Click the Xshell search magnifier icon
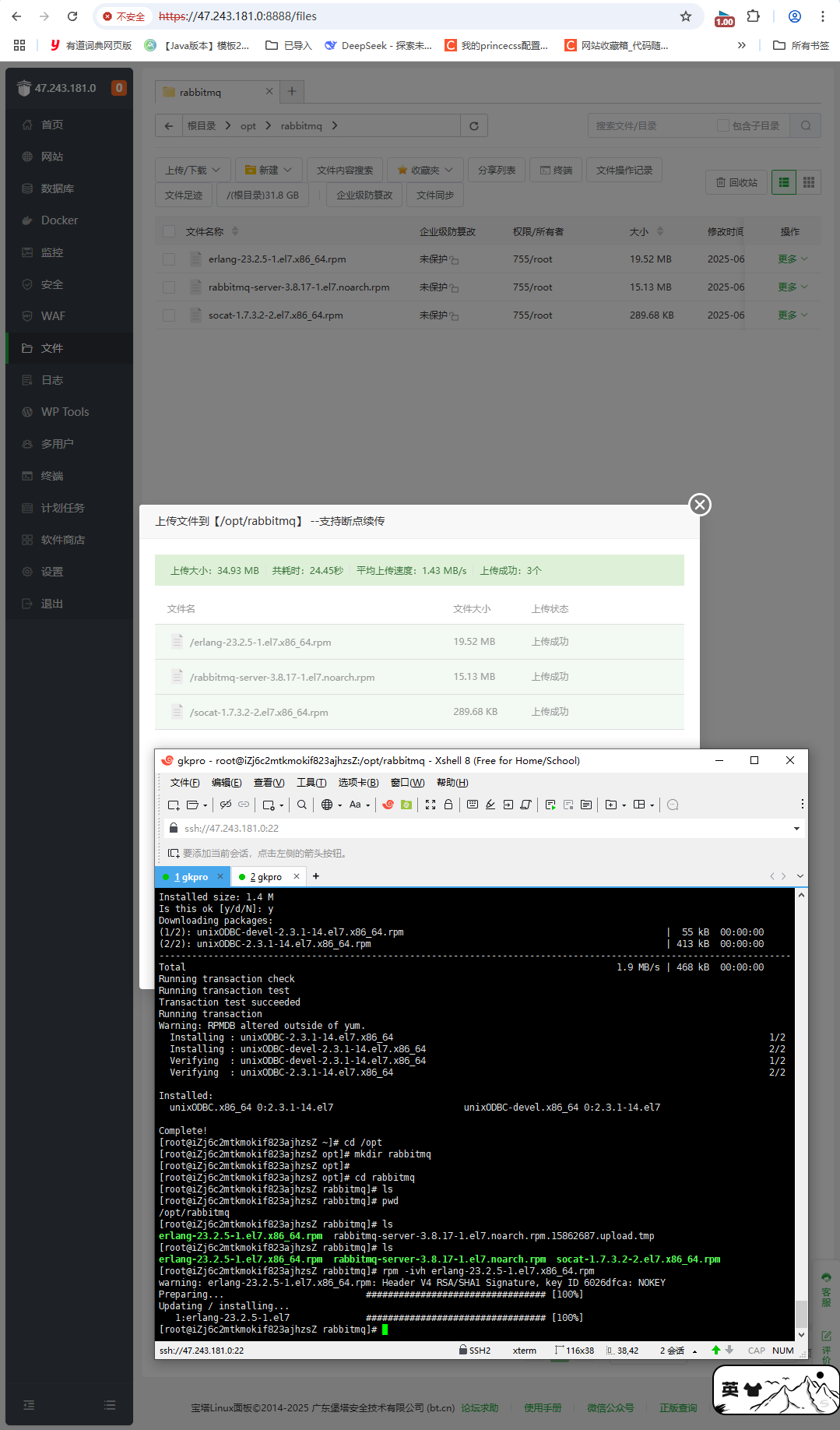This screenshot has height=1430, width=840. (x=301, y=805)
